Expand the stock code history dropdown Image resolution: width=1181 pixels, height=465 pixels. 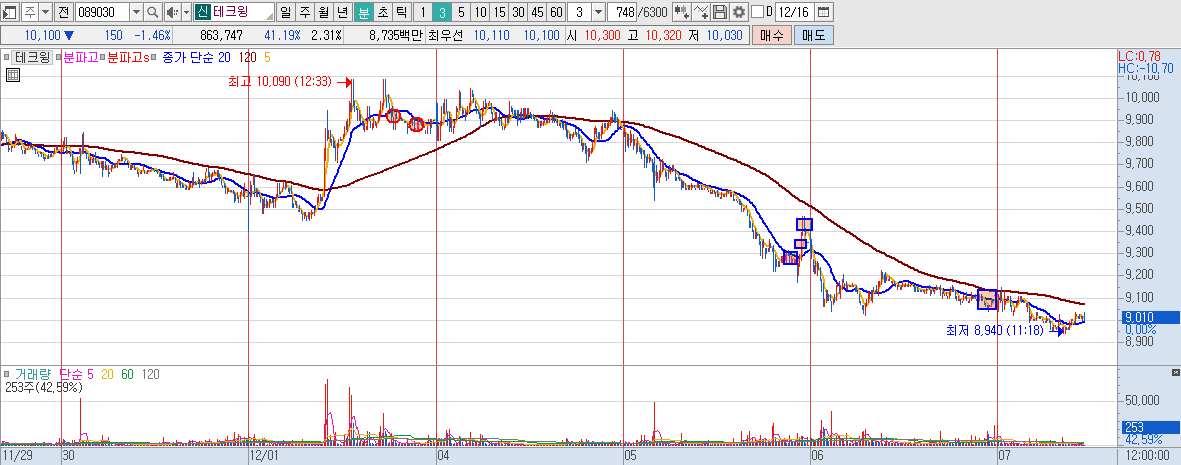click(136, 12)
